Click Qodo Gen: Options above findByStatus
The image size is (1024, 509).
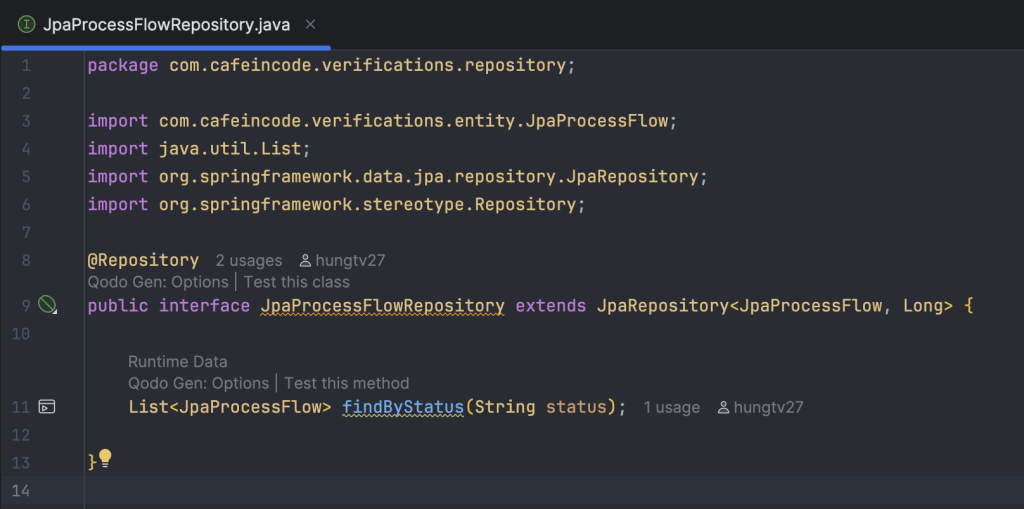[199, 383]
